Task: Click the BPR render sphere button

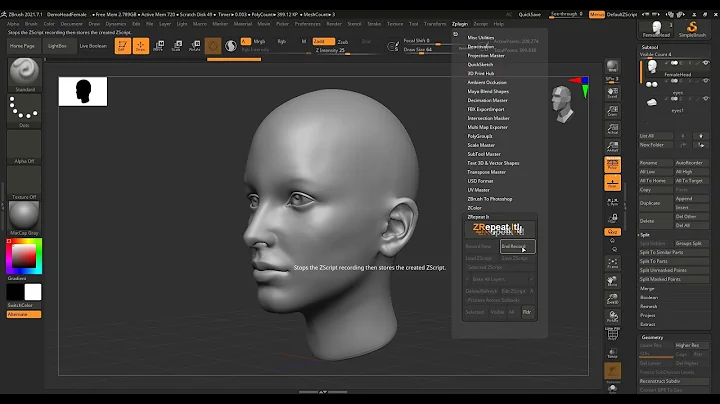Action: point(612,67)
